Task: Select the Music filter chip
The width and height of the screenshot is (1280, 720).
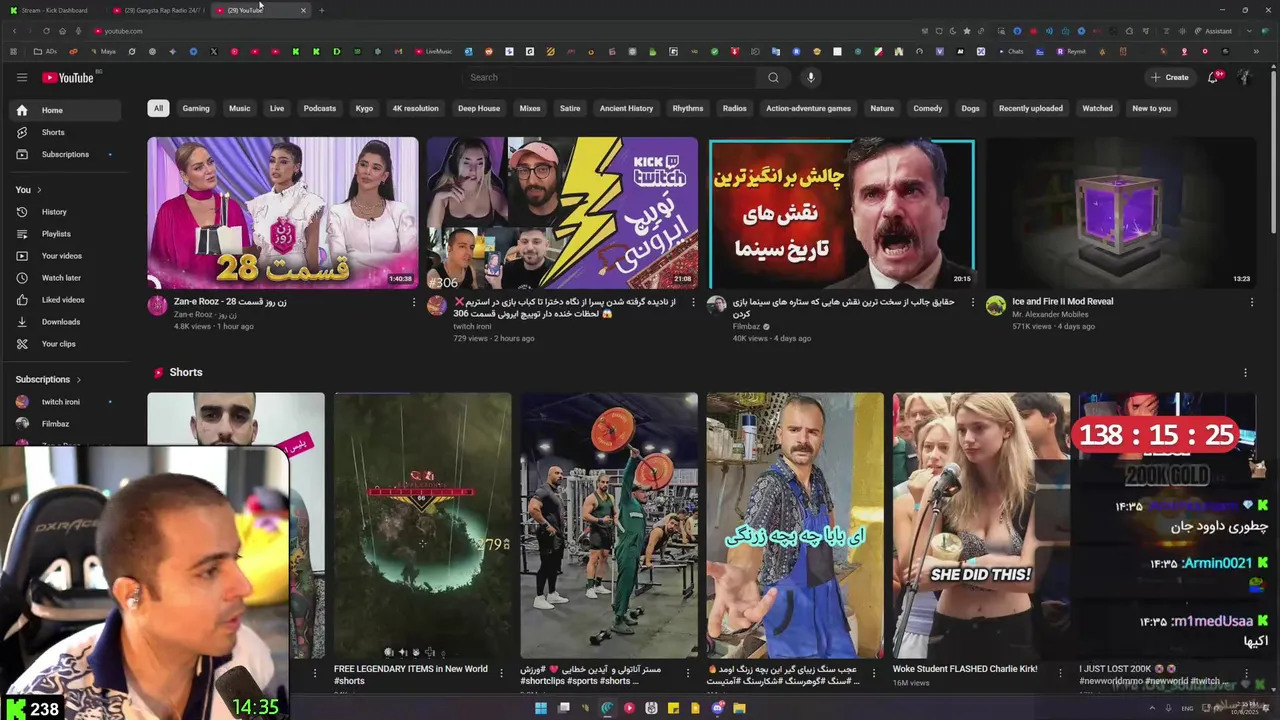Action: coord(240,108)
